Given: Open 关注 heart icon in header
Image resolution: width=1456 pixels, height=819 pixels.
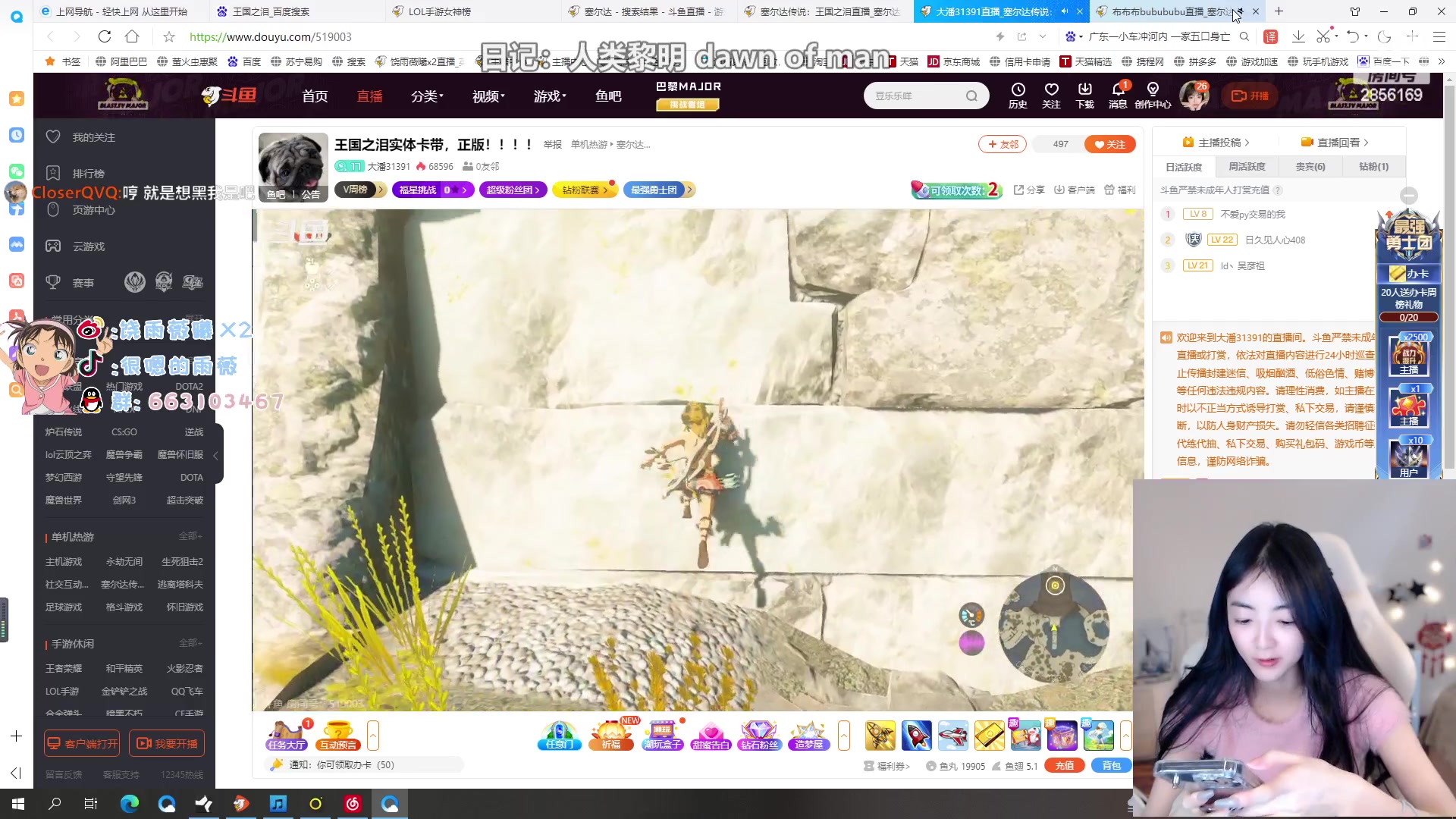Looking at the screenshot, I should (x=1051, y=96).
